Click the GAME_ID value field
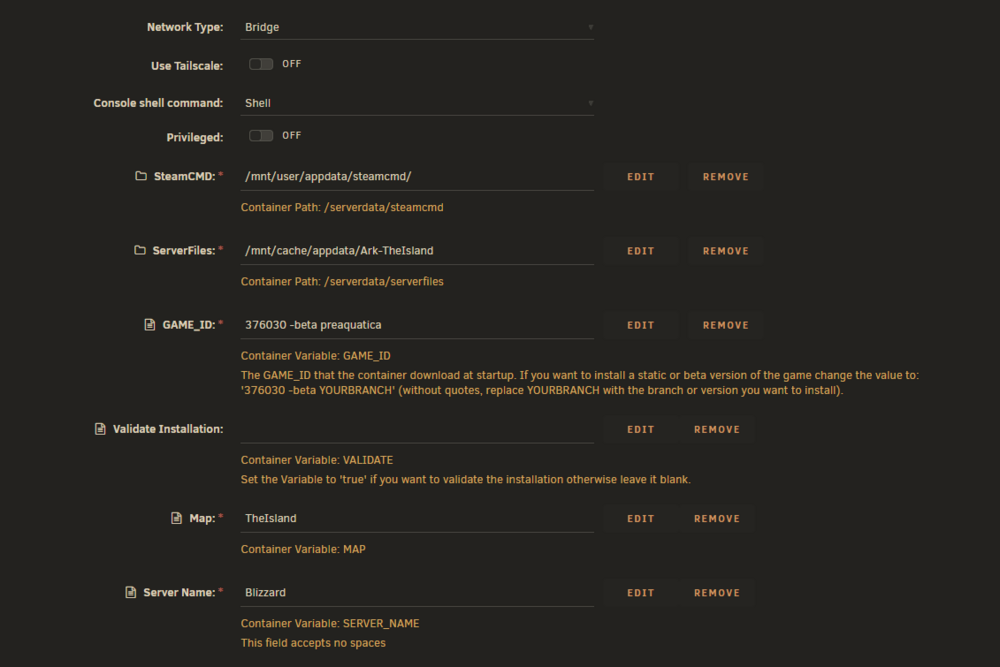 point(417,325)
